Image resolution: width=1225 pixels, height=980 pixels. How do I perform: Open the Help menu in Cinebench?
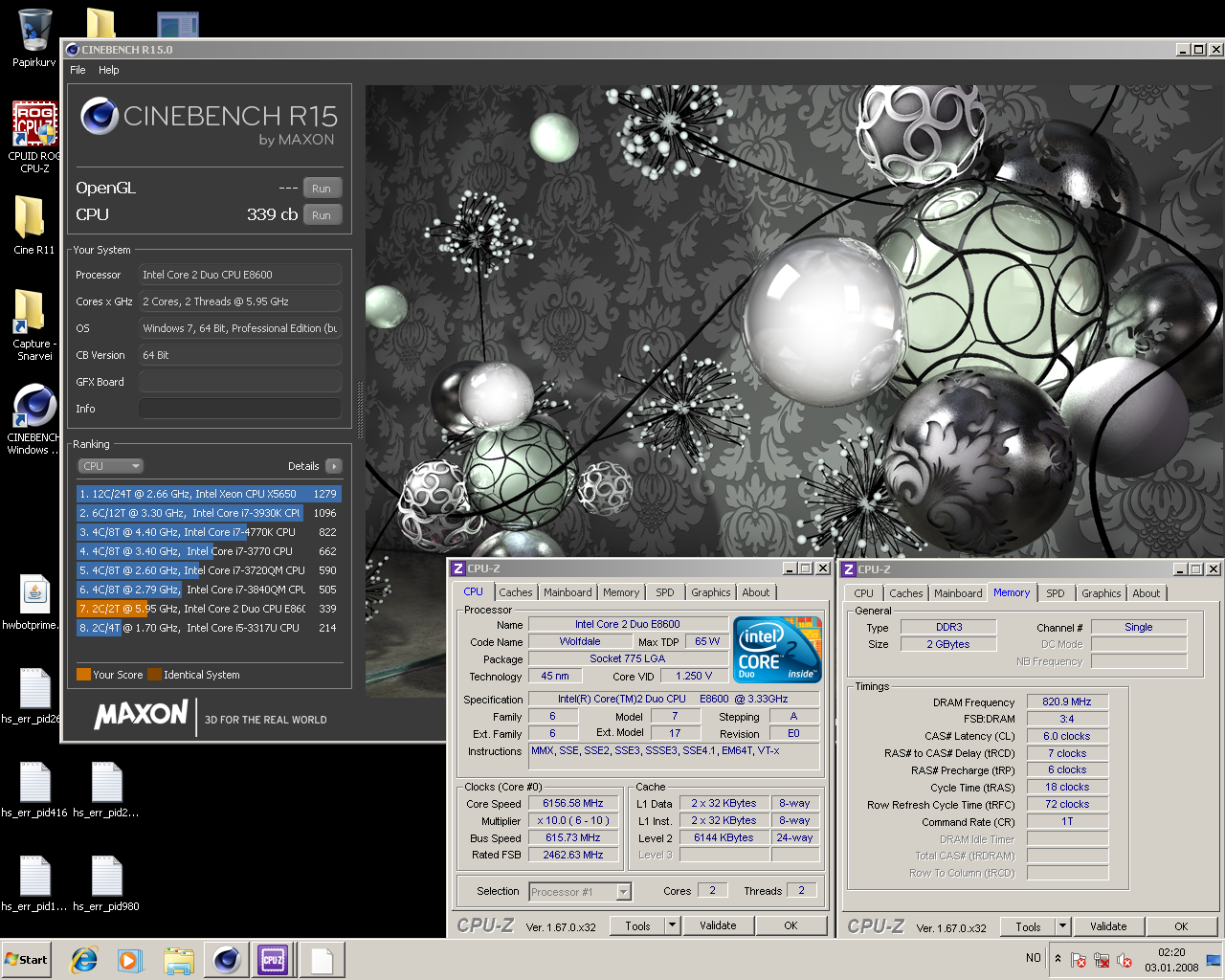109,70
